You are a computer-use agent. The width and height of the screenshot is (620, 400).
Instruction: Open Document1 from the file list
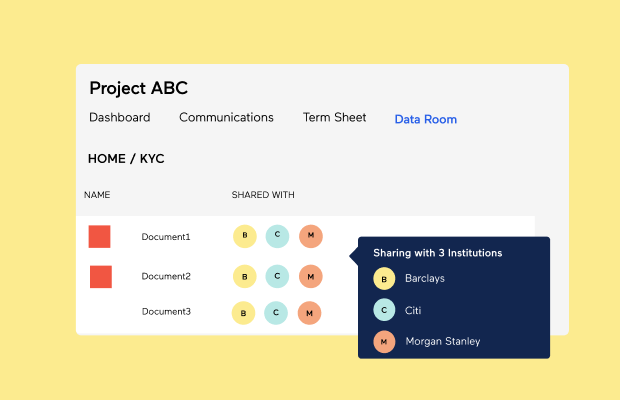click(x=166, y=237)
